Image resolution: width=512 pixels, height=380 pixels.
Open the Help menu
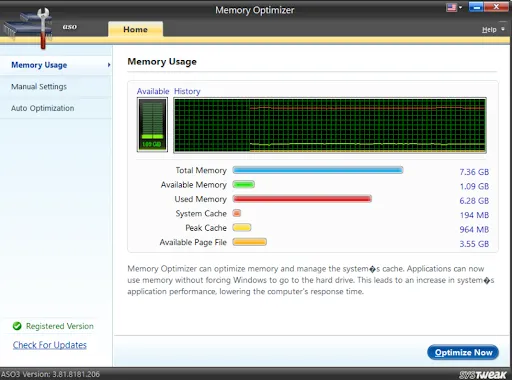coord(489,30)
